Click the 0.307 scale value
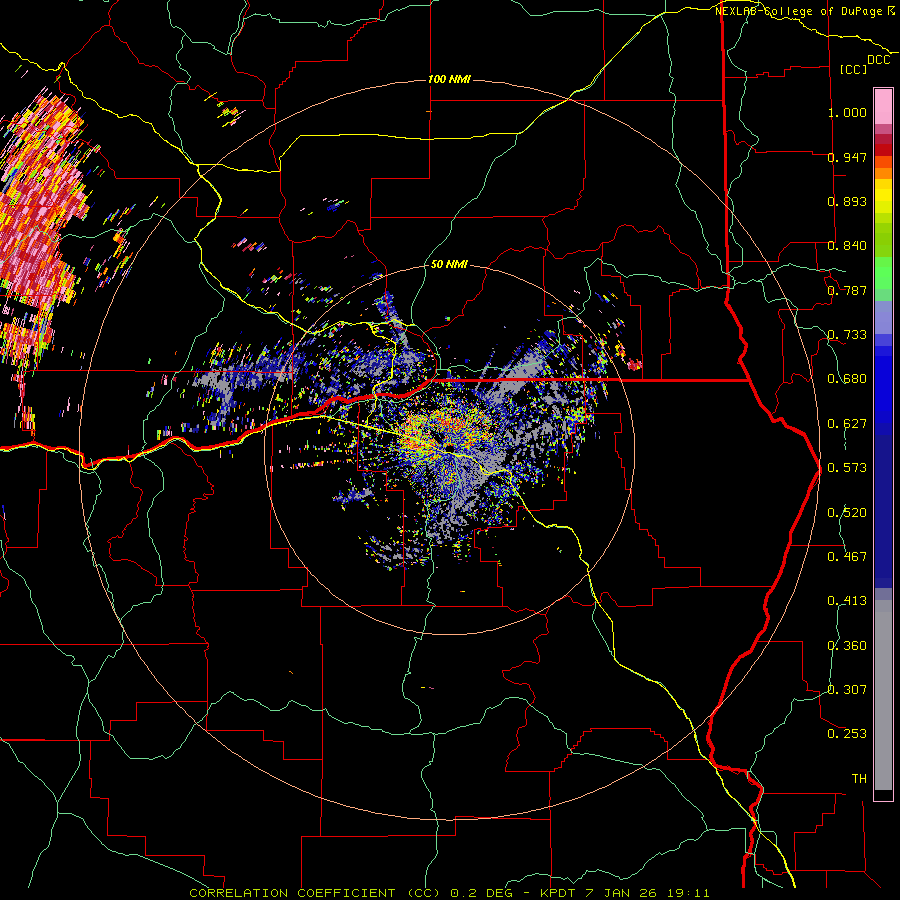 (x=847, y=690)
